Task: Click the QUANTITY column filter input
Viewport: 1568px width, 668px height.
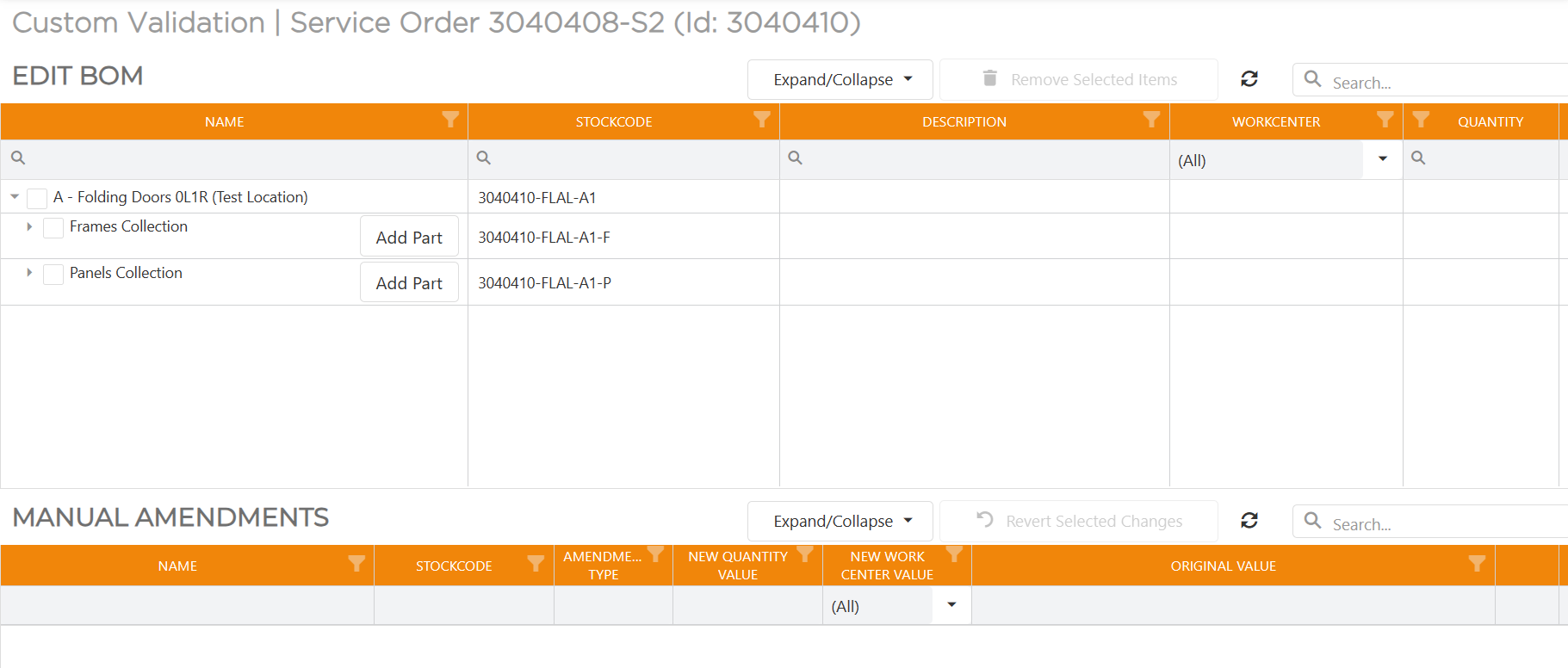Action: [x=1481, y=159]
